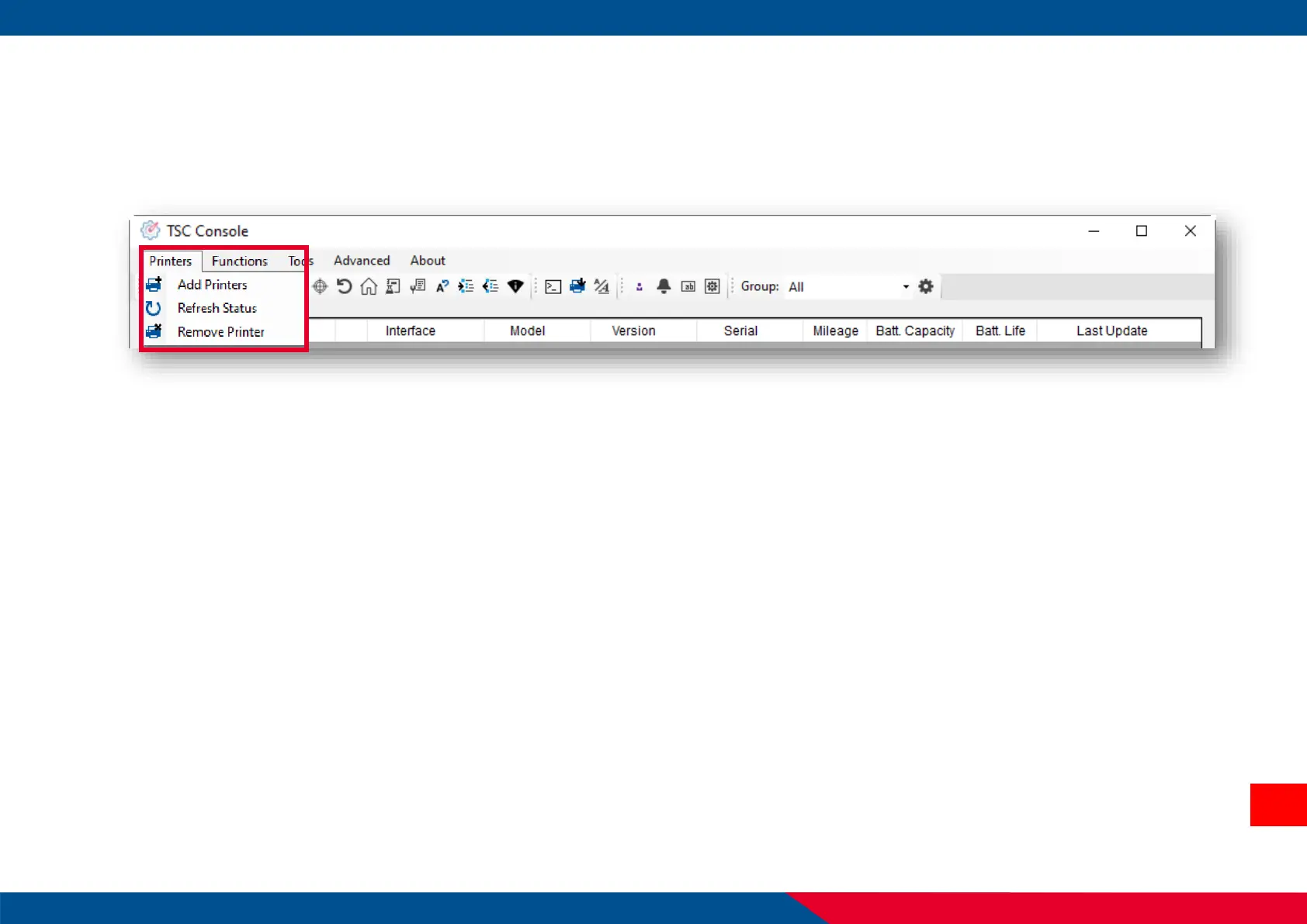This screenshot has height=924, width=1307.
Task: Click the Batt. Capacity column header
Action: click(915, 330)
